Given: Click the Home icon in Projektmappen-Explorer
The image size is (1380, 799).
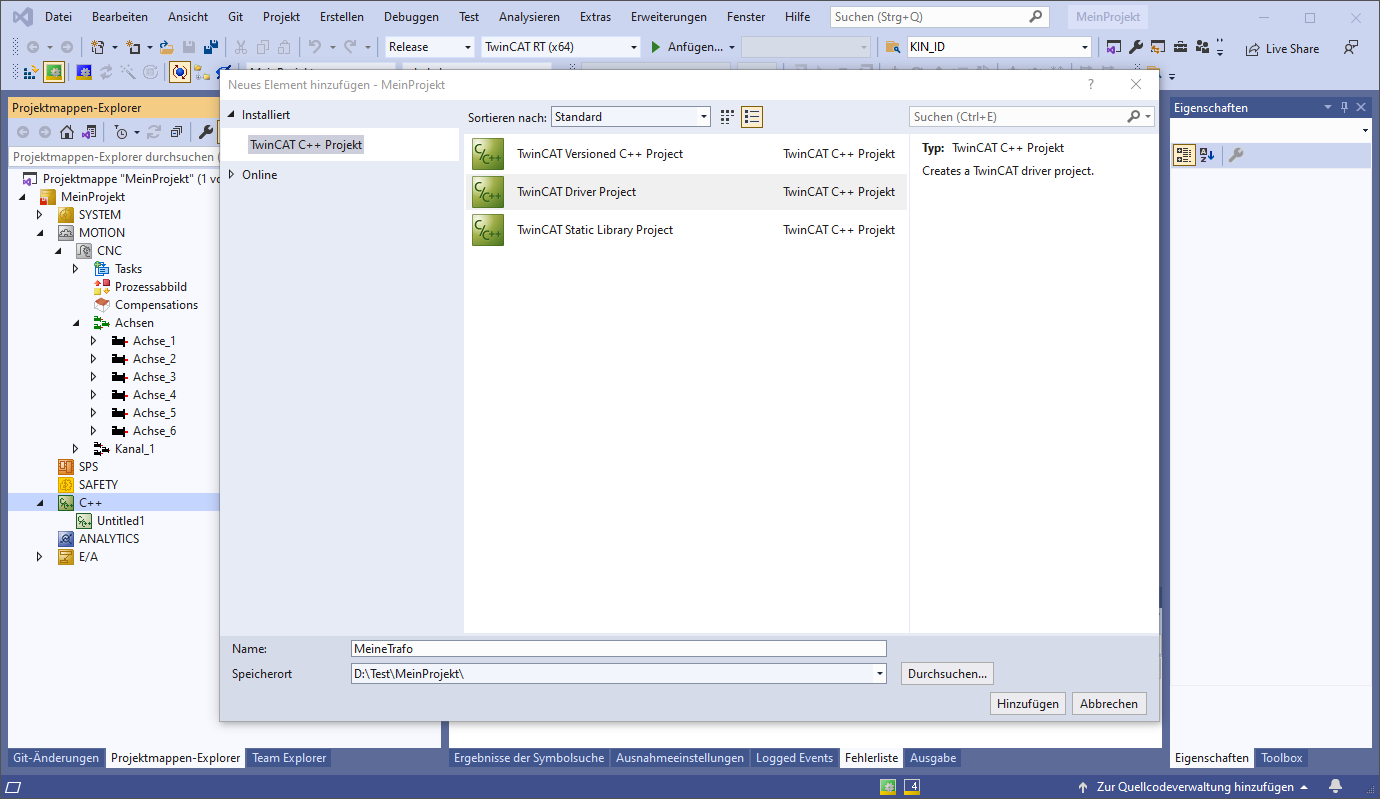Looking at the screenshot, I should tap(67, 132).
